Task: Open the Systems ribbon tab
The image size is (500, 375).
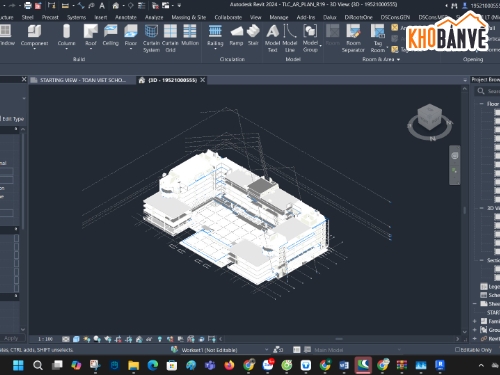Action: pyautogui.click(x=76, y=17)
